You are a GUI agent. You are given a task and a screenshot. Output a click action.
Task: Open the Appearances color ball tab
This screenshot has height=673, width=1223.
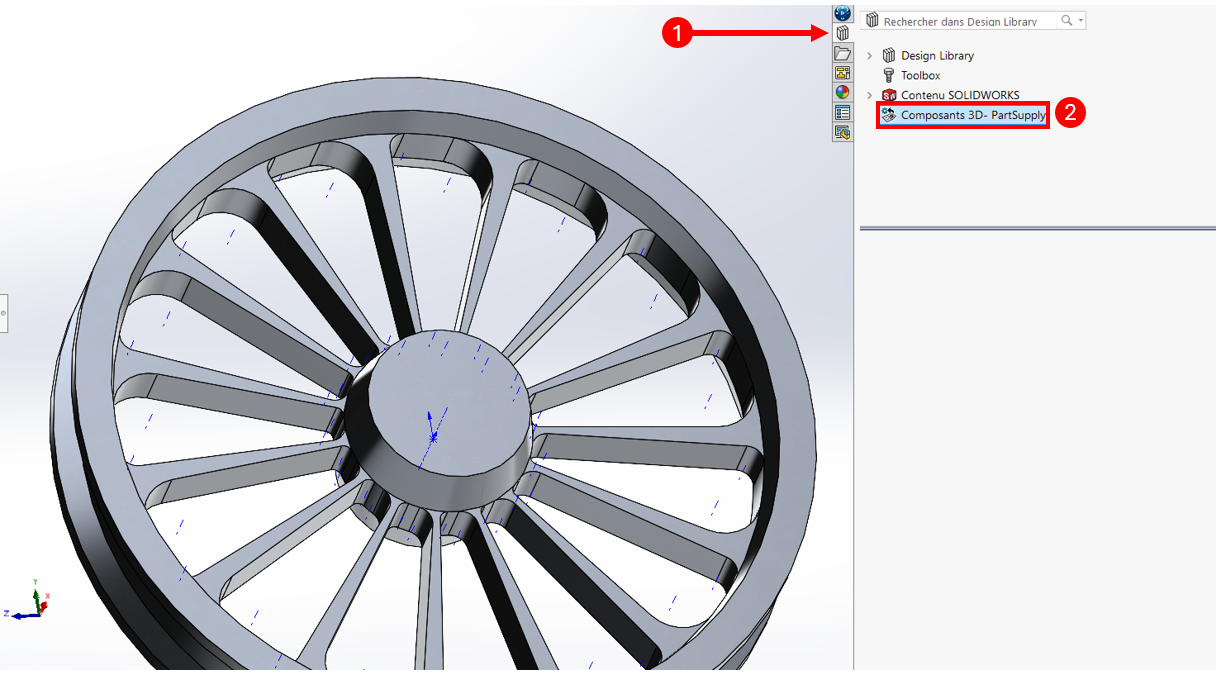tap(842, 92)
